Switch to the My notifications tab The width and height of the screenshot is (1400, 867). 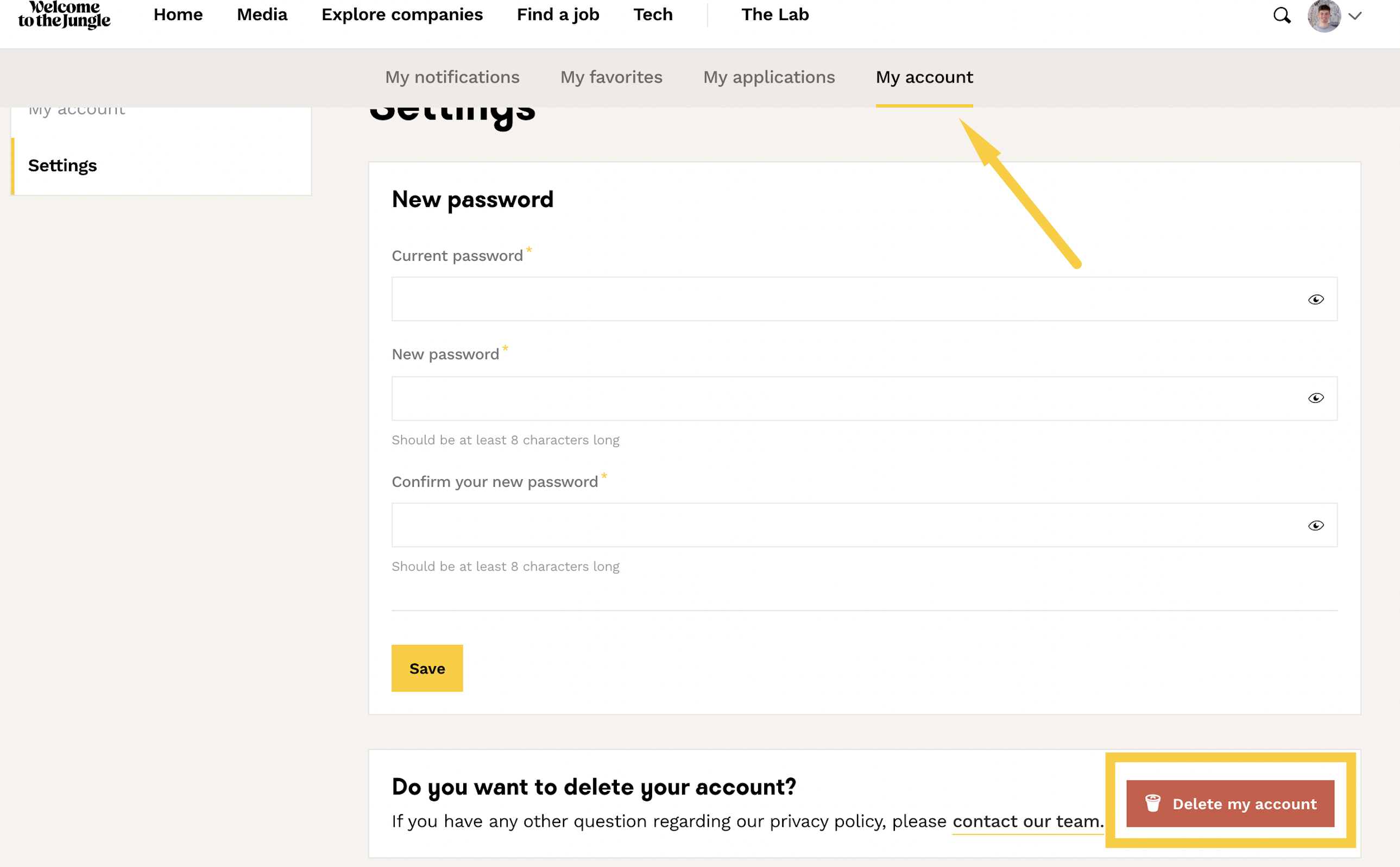point(452,77)
